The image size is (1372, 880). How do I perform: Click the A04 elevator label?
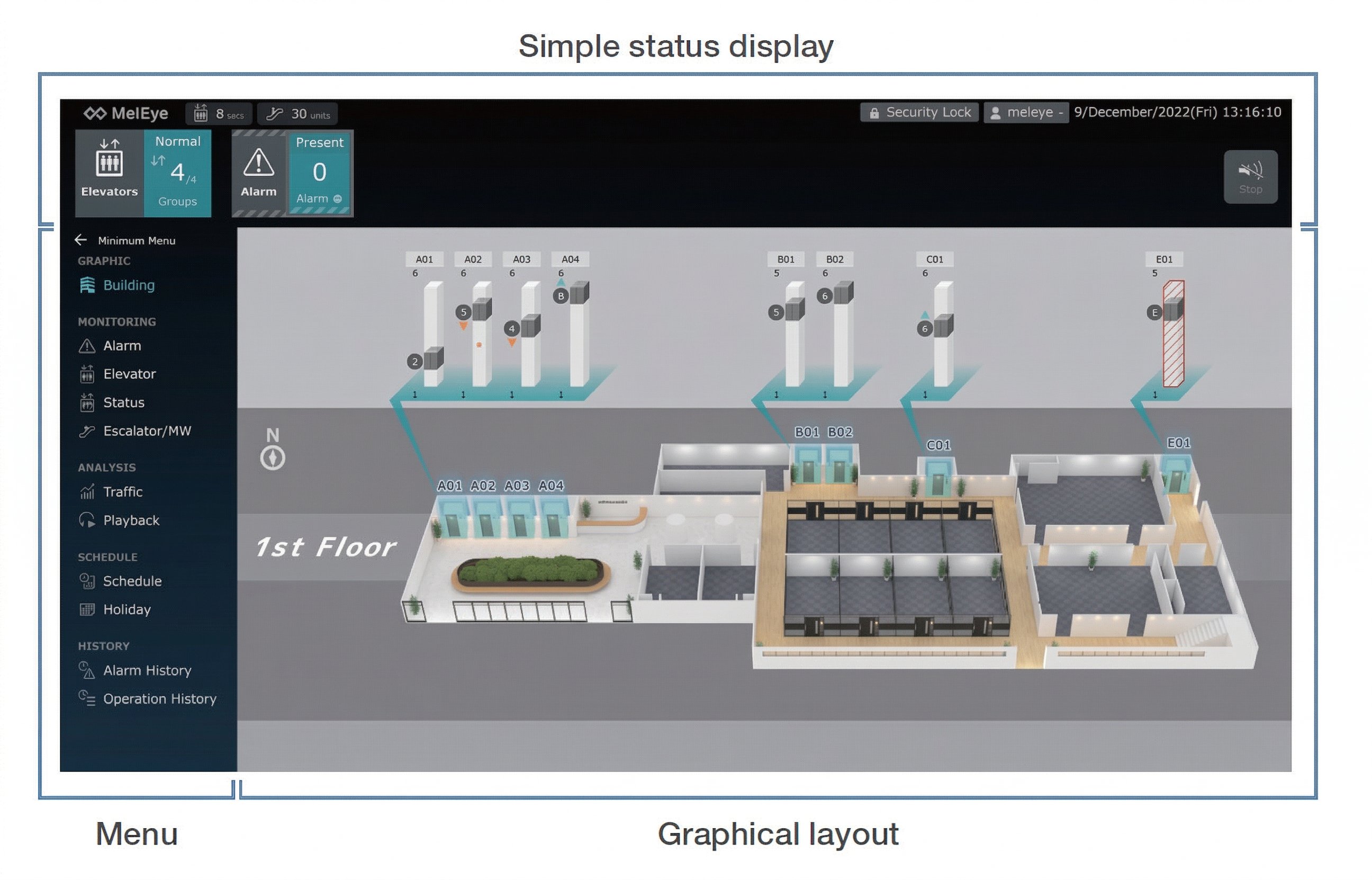(570, 259)
